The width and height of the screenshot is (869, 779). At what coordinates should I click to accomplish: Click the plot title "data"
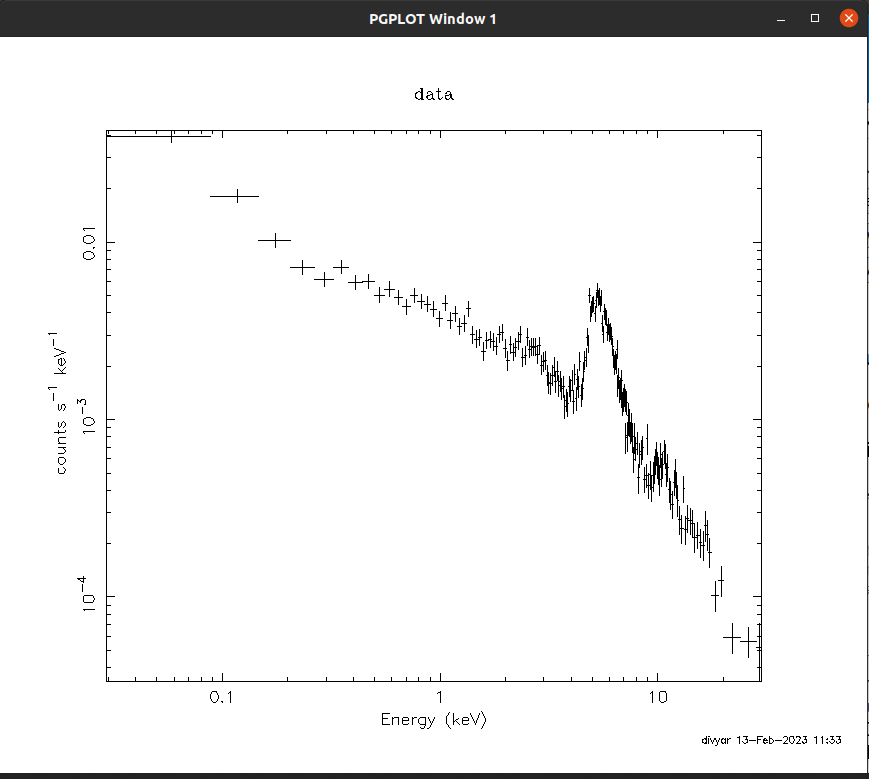pos(434,94)
